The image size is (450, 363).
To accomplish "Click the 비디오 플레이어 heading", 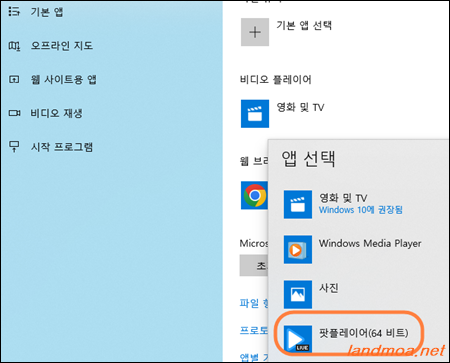I will tap(276, 80).
